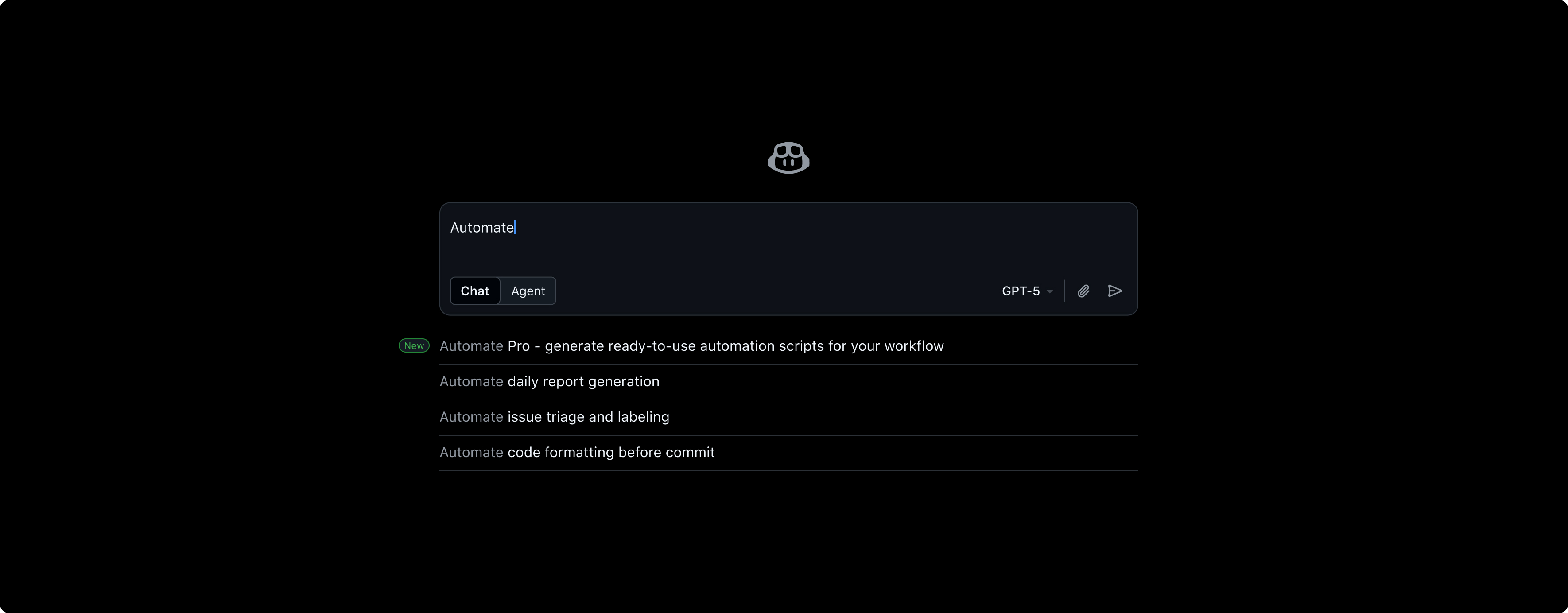The width and height of the screenshot is (1568, 613).
Task: Click the grey Automate prefix of the code formatting suggestion
Action: 471,452
